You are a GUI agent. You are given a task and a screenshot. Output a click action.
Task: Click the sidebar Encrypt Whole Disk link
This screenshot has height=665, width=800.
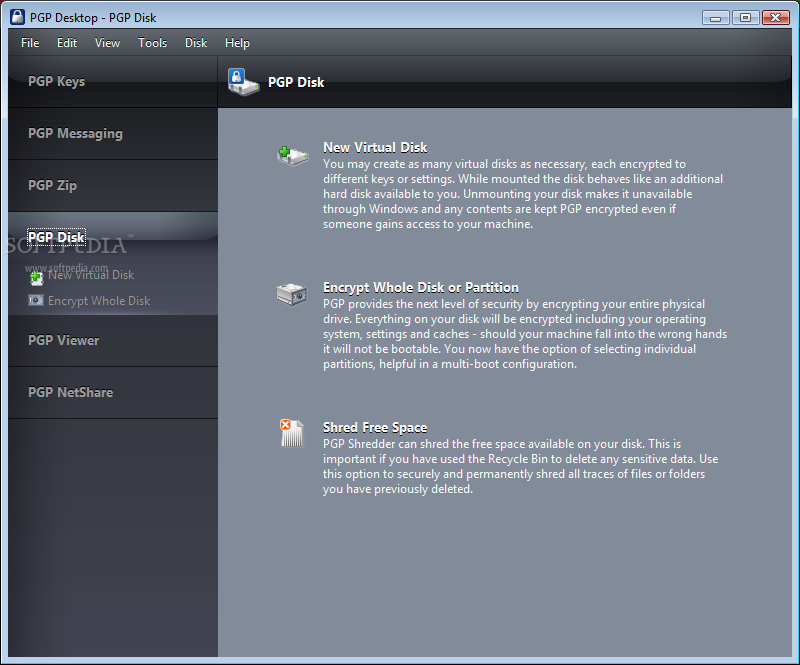(99, 301)
